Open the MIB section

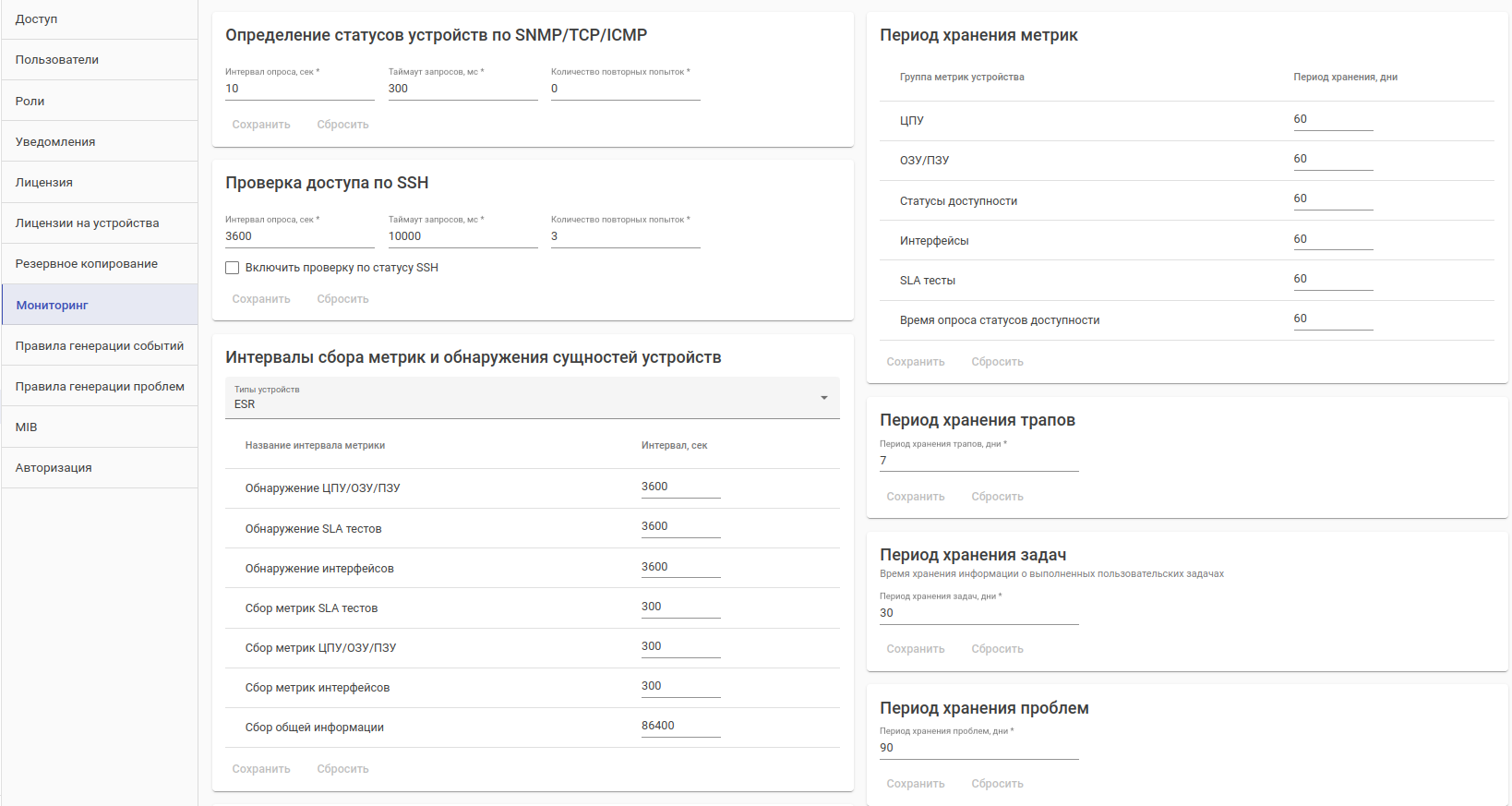(x=27, y=427)
